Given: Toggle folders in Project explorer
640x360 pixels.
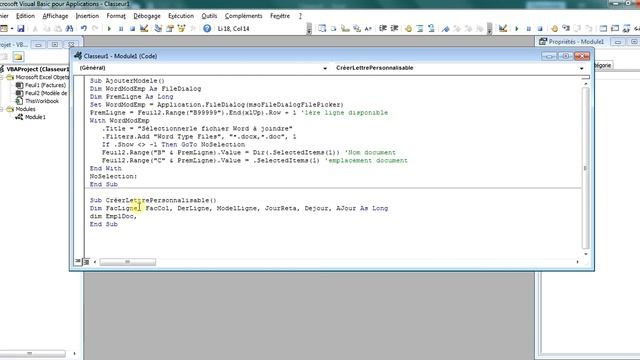Looking at the screenshot, I should coord(18,57).
